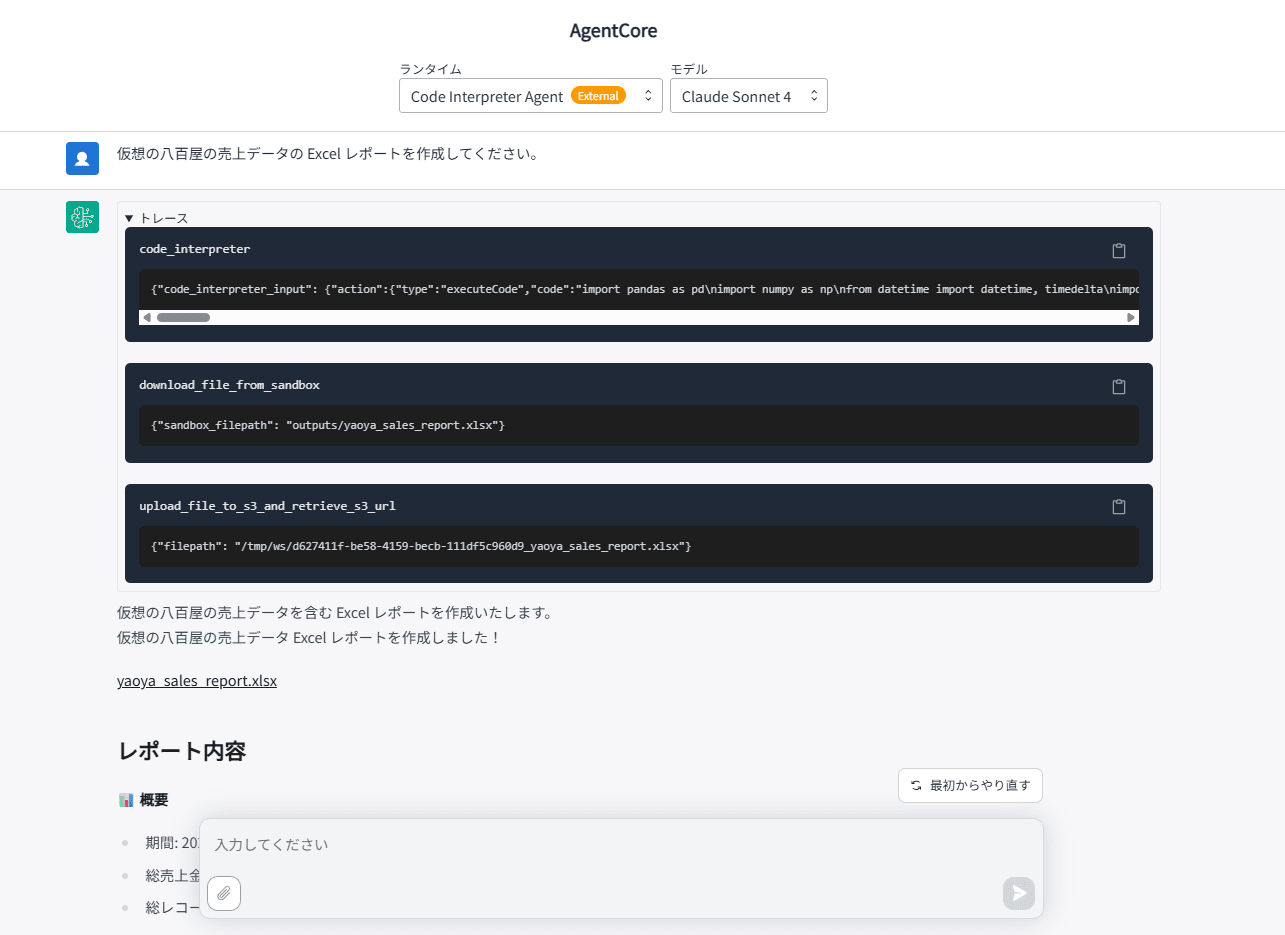Click the bar chart icon beside 概要

[124, 799]
